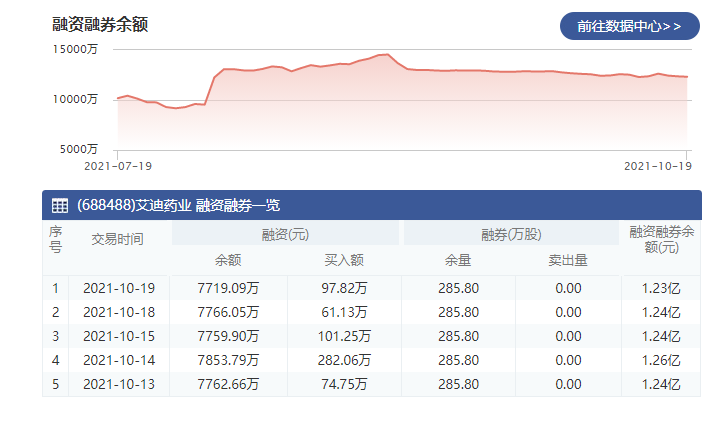The height and width of the screenshot is (423, 715).
Task: Click the 2021-10-19 axis end label
Action: [658, 165]
